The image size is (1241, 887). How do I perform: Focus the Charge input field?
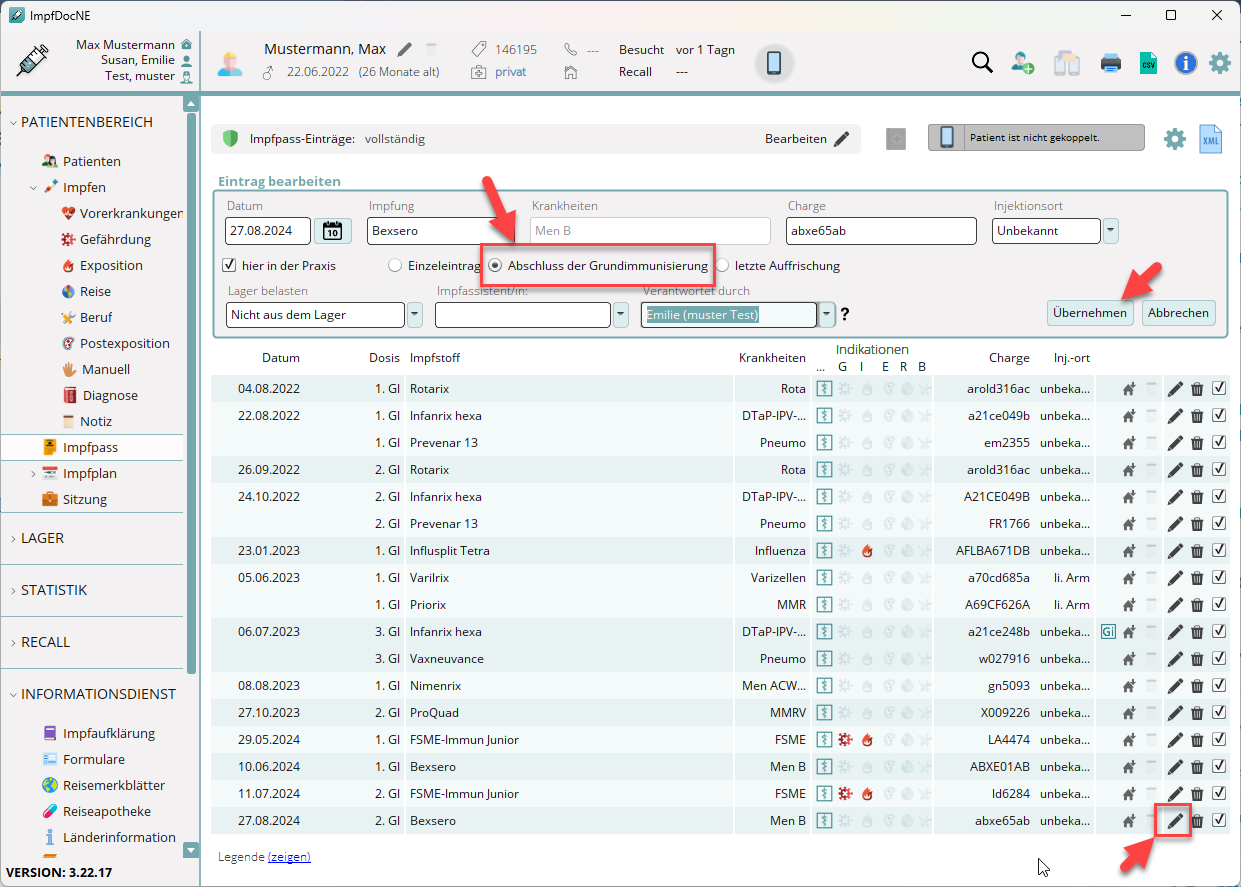pyautogui.click(x=881, y=231)
